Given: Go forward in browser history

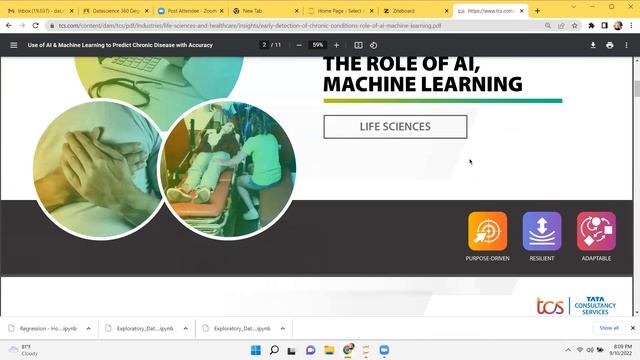Looking at the screenshot, I should tap(22, 25).
